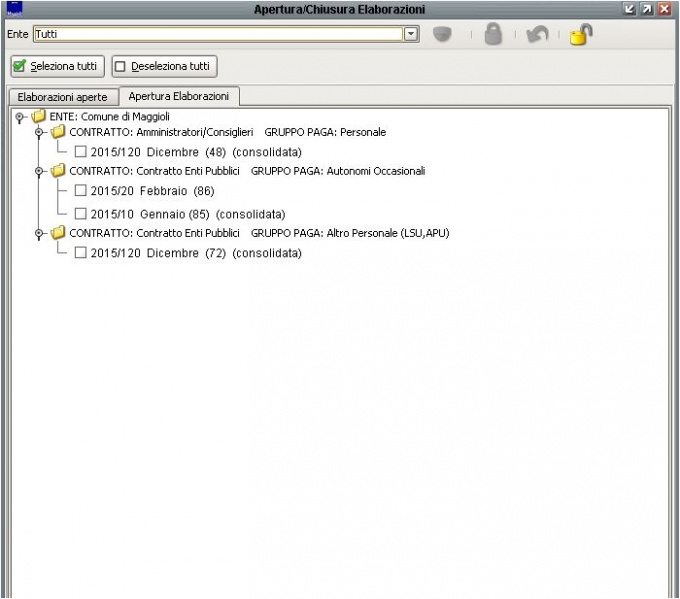680x599 pixels.
Task: Check 2015/120 Dicembre (48) box
Action: 80,151
